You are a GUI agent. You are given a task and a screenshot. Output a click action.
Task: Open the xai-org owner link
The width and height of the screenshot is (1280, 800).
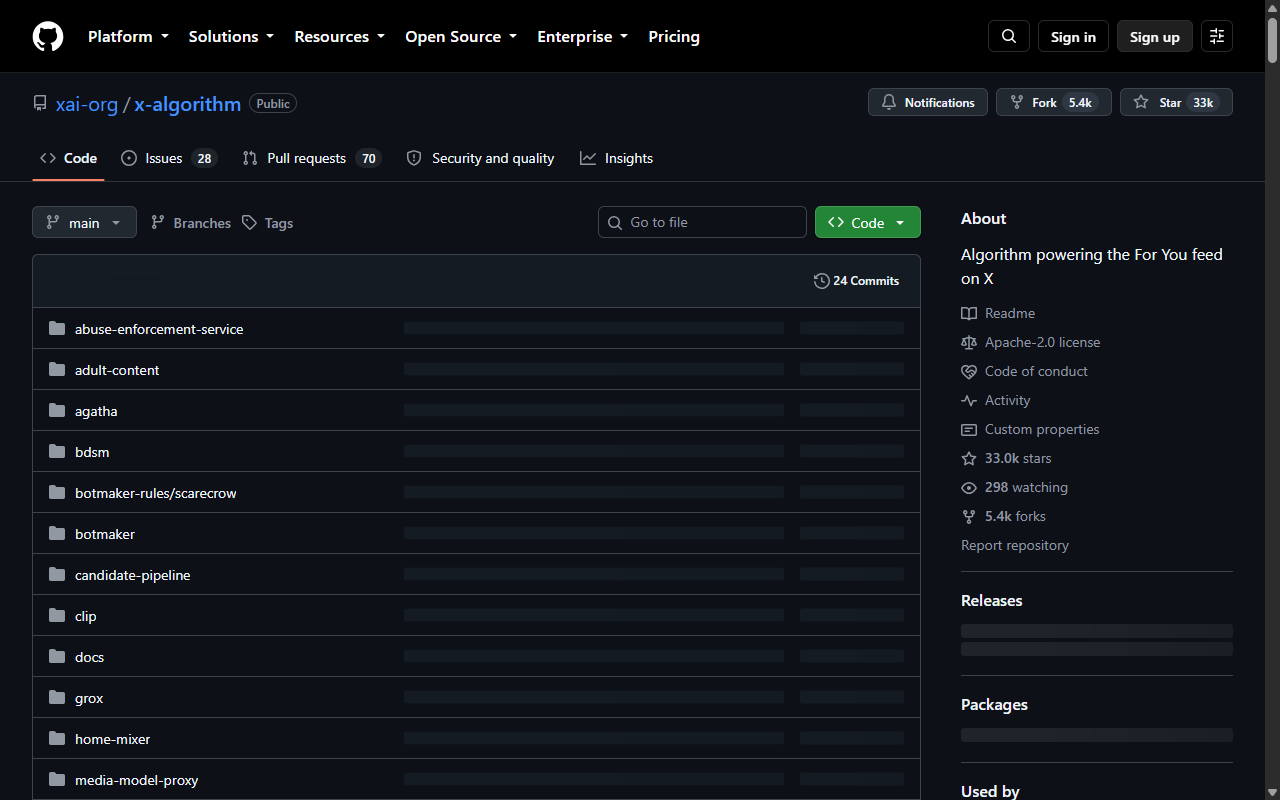(87, 104)
